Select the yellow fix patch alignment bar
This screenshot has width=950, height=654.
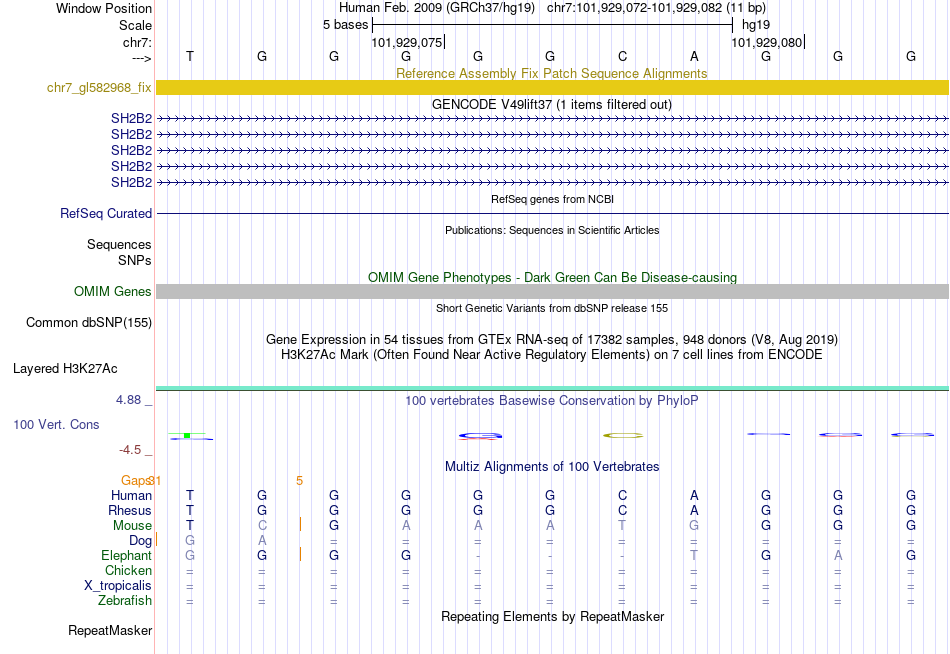tap(552, 87)
